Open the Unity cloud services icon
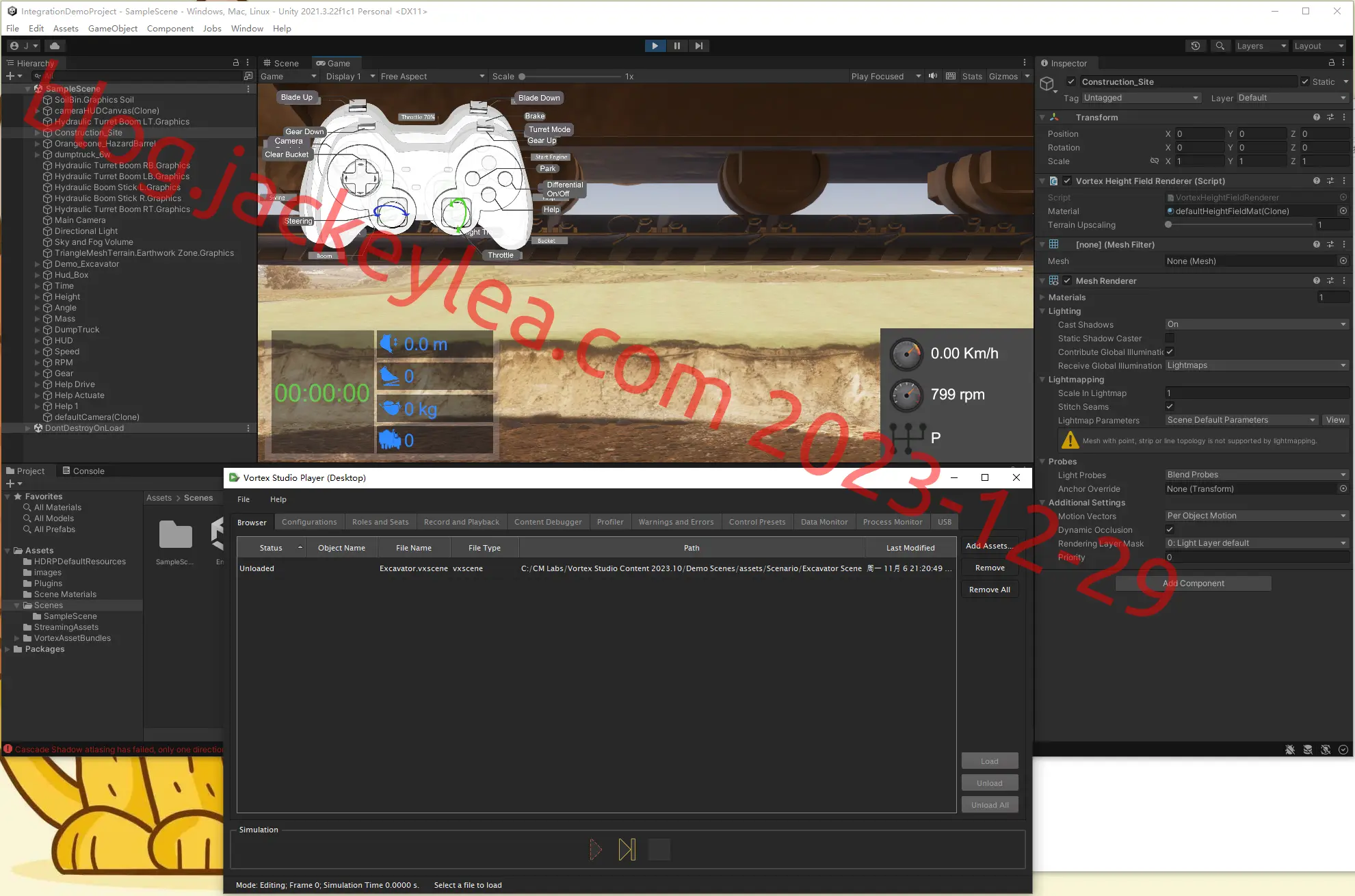The image size is (1355, 896). pyautogui.click(x=55, y=46)
